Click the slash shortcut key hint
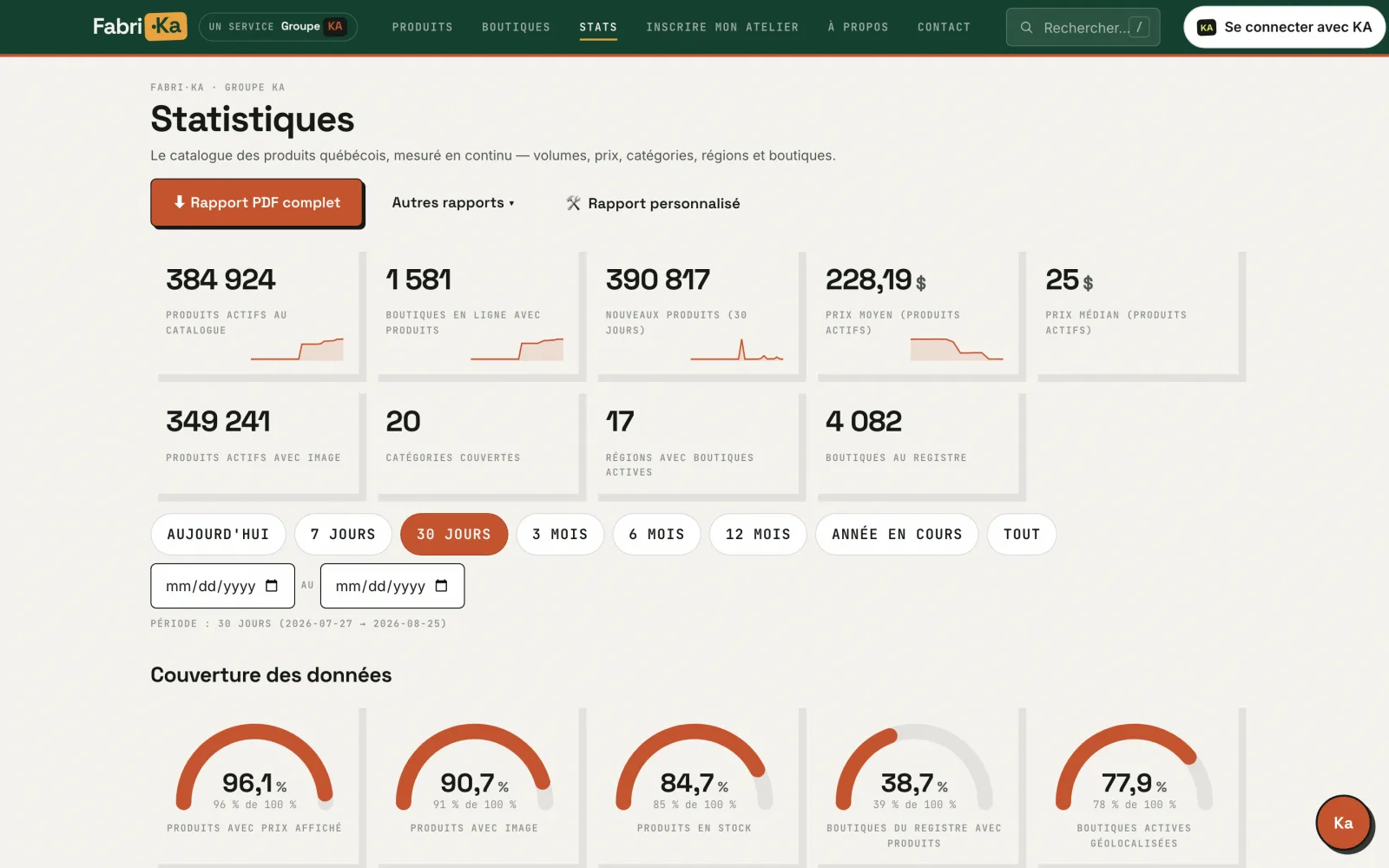Viewport: 1389px width, 868px height. tap(1139, 28)
